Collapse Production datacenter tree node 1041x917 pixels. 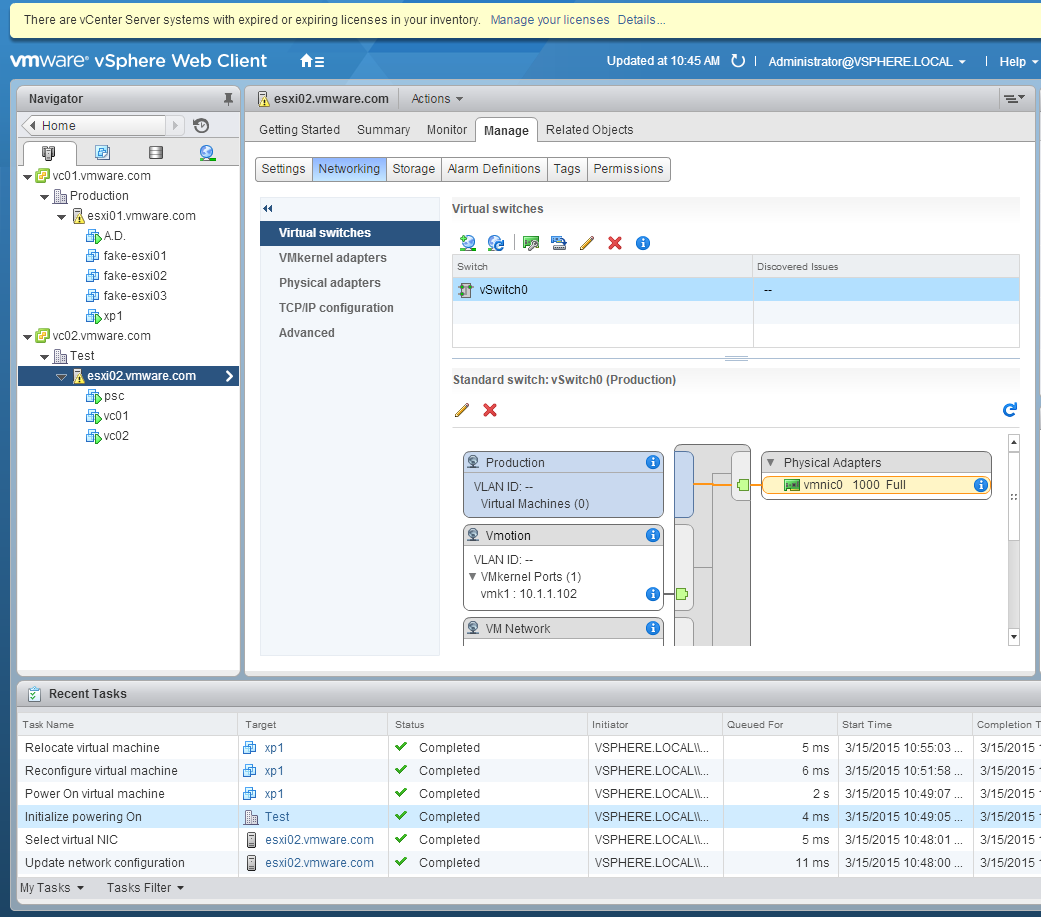[x=44, y=197]
